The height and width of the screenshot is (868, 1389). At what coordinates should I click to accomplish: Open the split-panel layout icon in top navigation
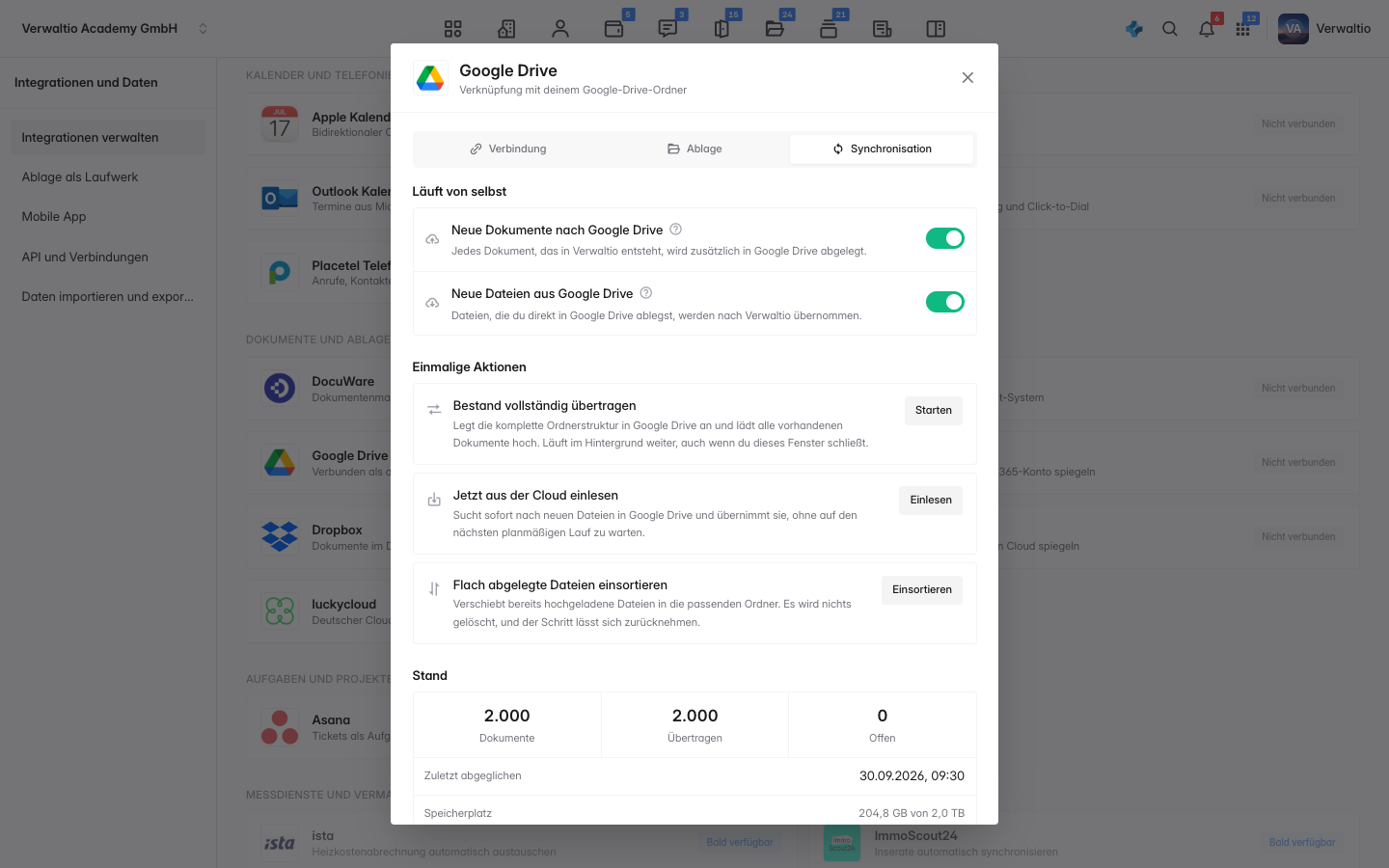click(936, 29)
